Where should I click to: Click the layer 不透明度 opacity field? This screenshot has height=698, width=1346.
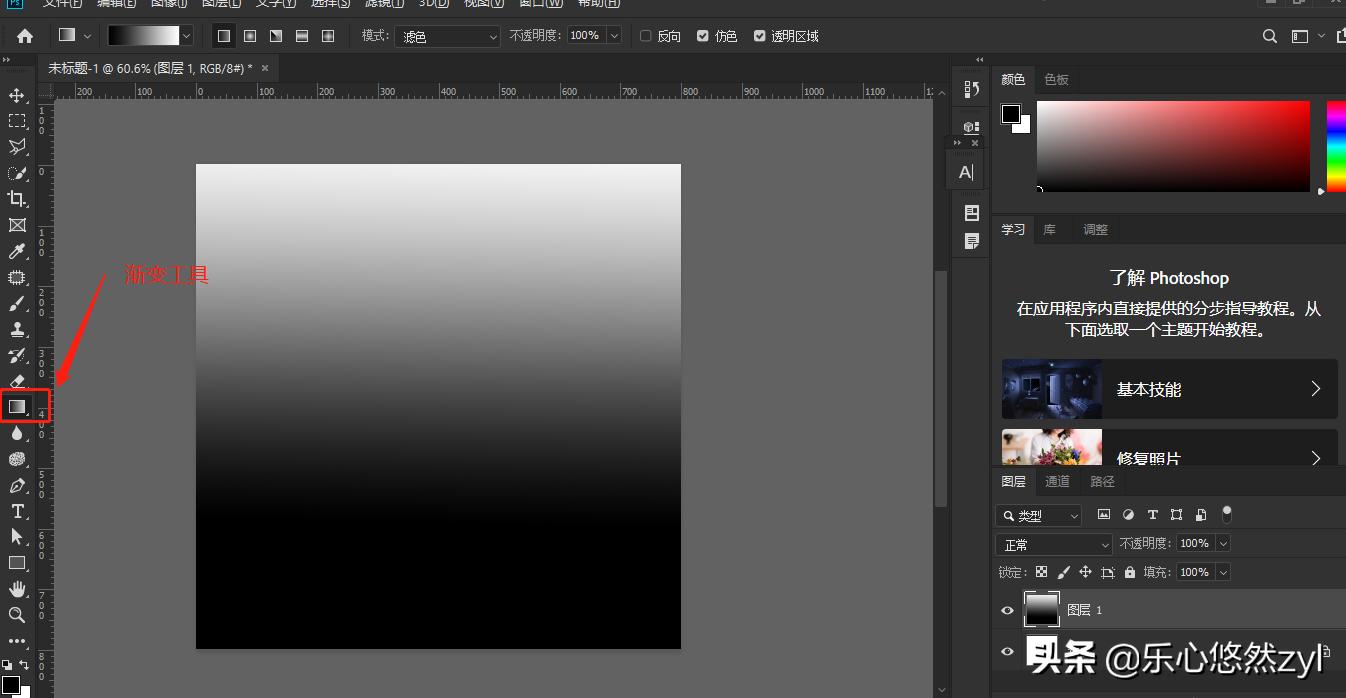click(1194, 543)
